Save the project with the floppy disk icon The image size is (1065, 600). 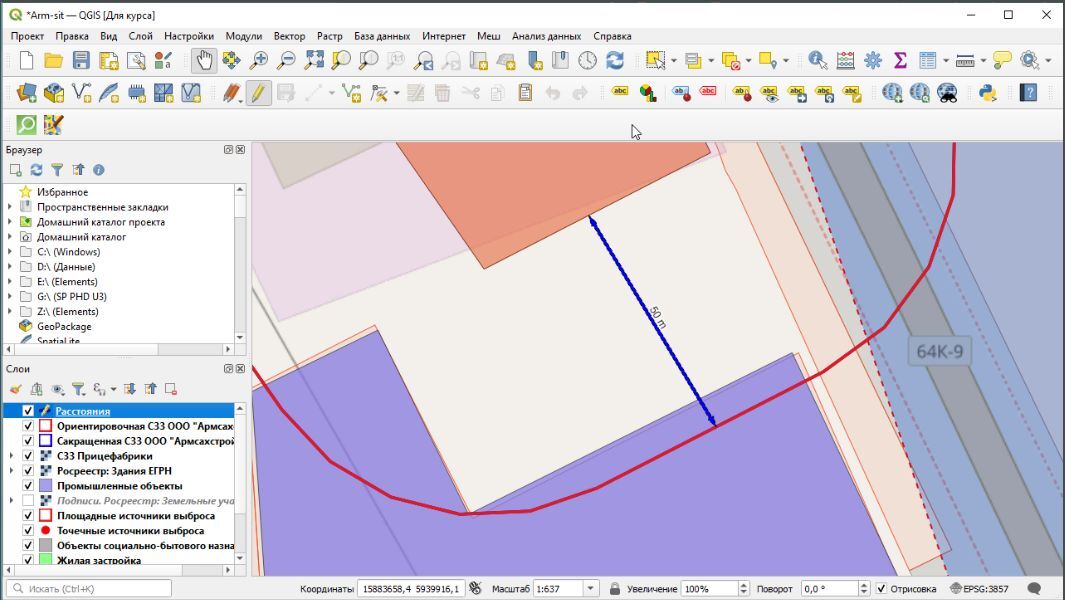tap(81, 61)
